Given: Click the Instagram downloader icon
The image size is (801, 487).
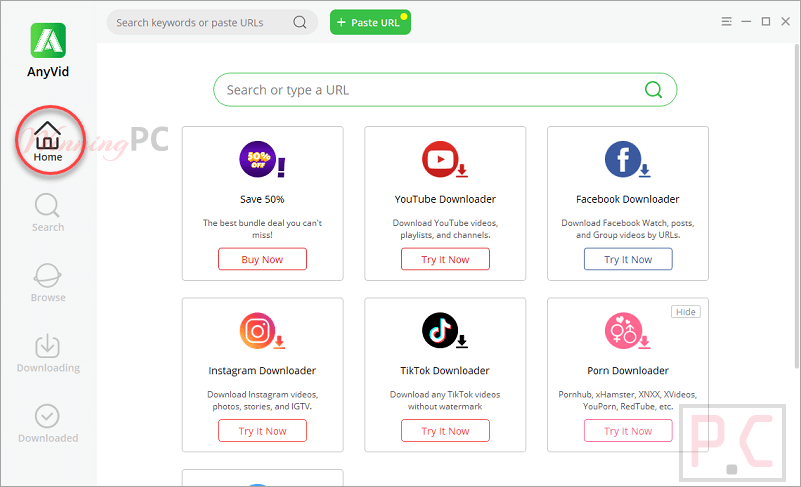Looking at the screenshot, I should coord(262,331).
